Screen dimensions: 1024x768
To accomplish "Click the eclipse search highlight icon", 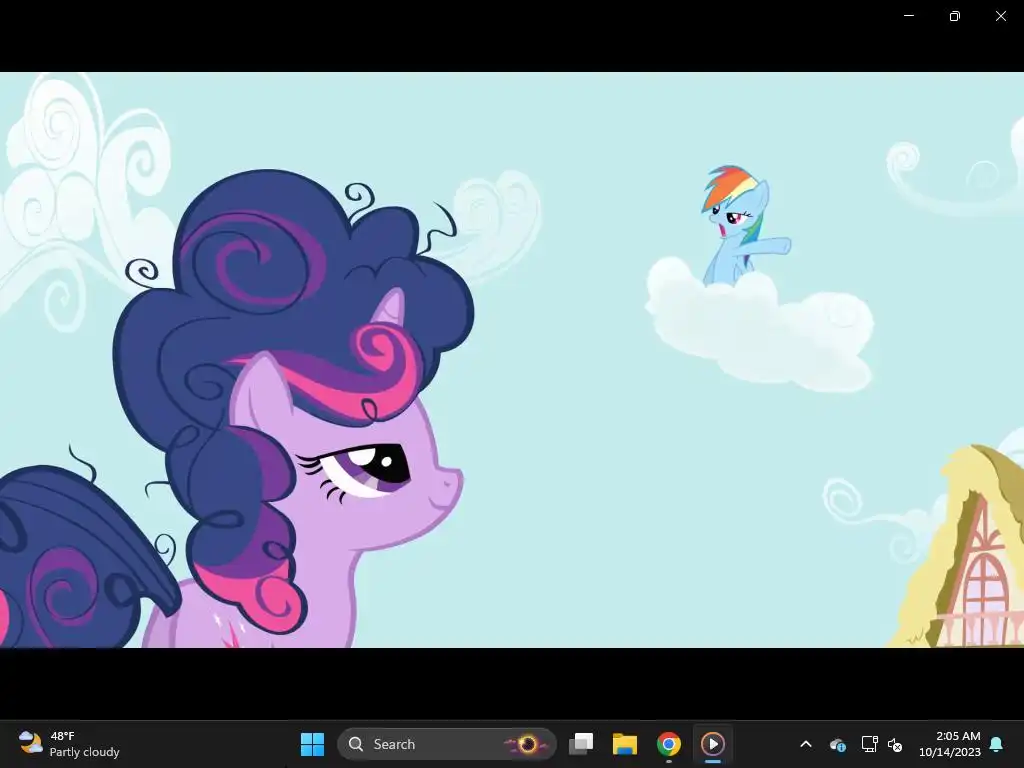I will [x=526, y=744].
